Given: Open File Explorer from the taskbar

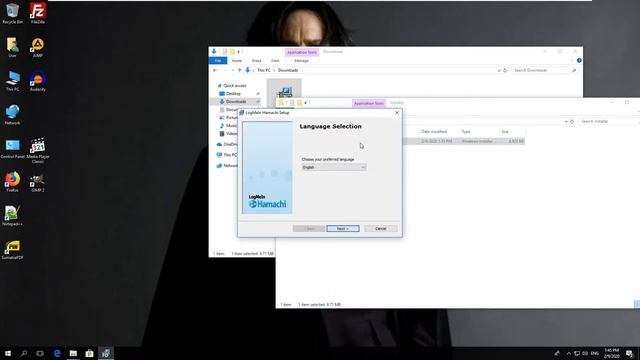Looking at the screenshot, I should [x=73, y=353].
